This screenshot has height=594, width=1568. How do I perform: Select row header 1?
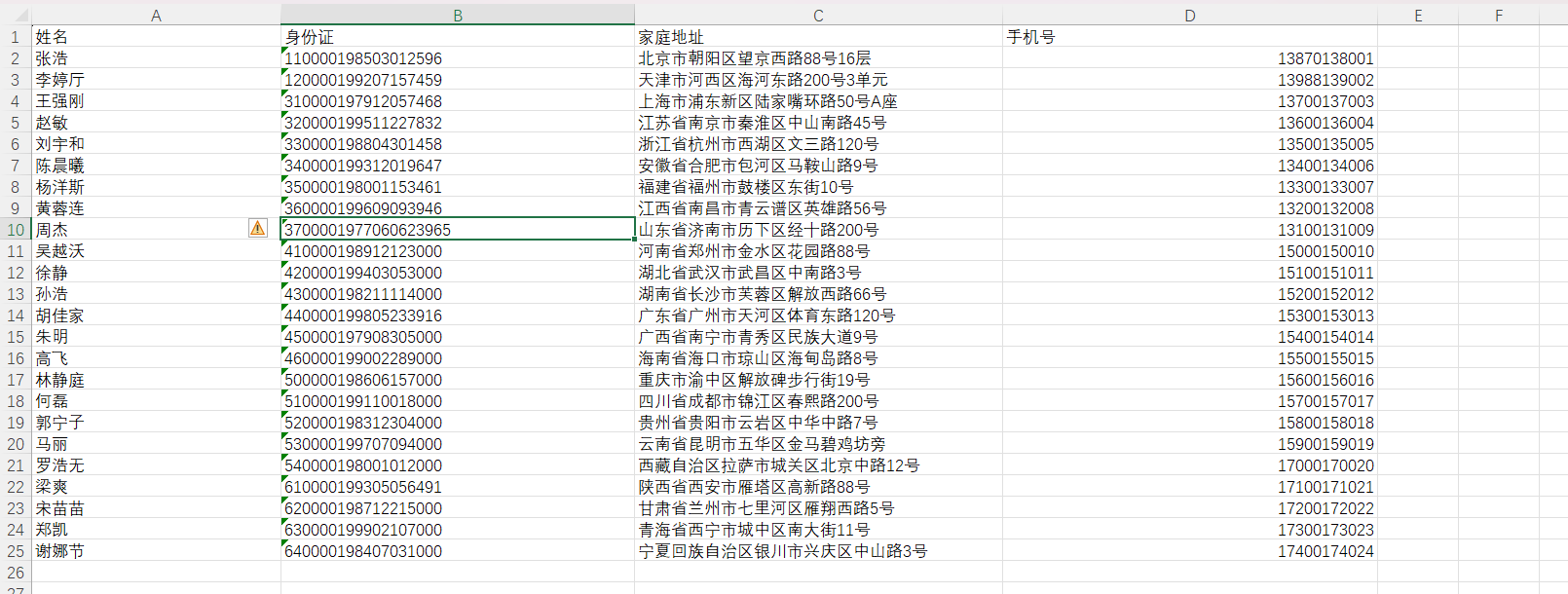click(x=16, y=37)
